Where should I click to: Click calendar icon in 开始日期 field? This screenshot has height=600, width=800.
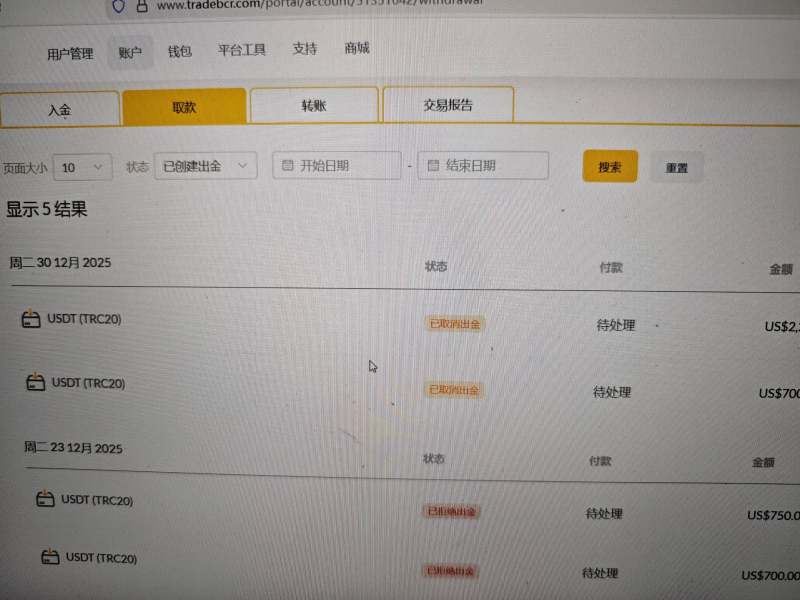click(x=288, y=165)
